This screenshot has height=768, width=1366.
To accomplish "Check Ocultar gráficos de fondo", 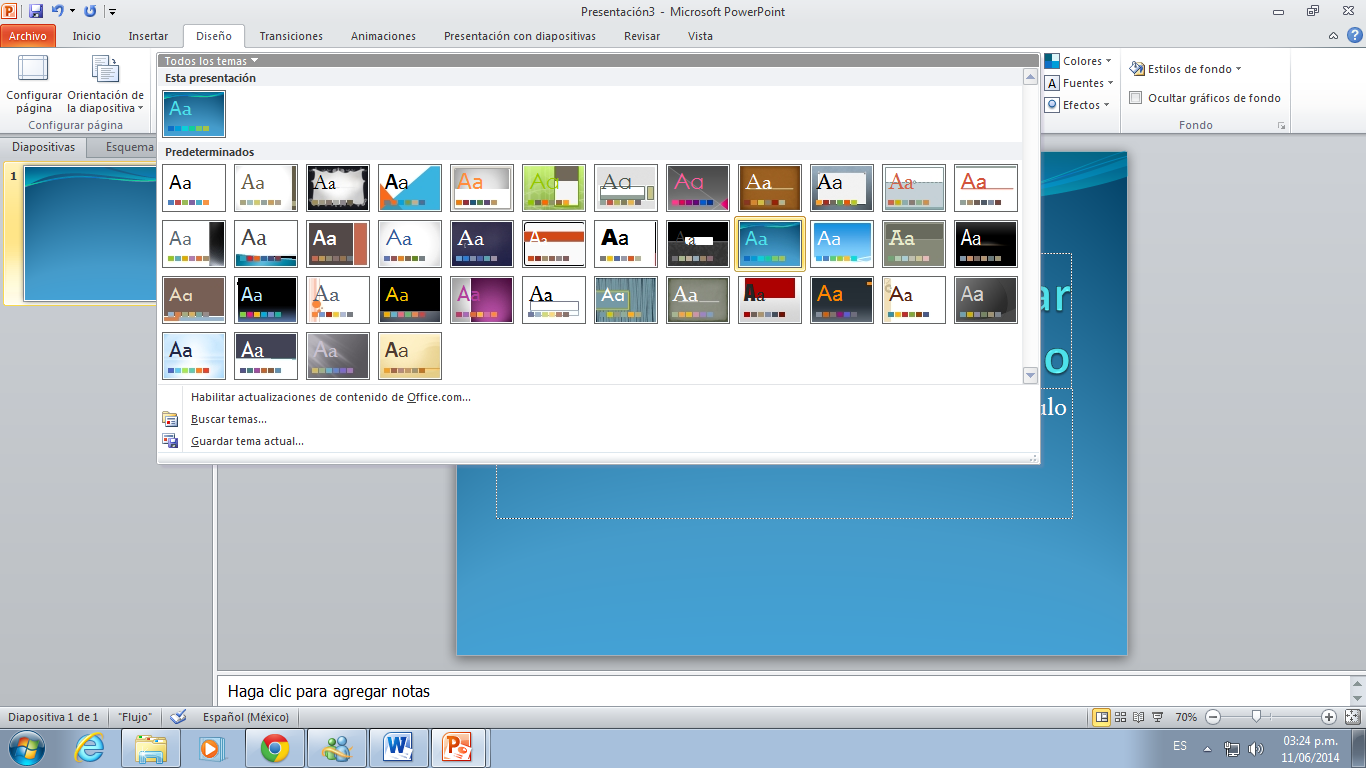I will point(1136,98).
